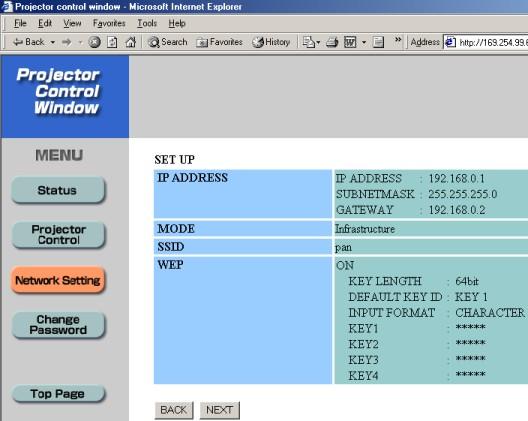
Task: Click the KEY4 masked value
Action: click(470, 375)
